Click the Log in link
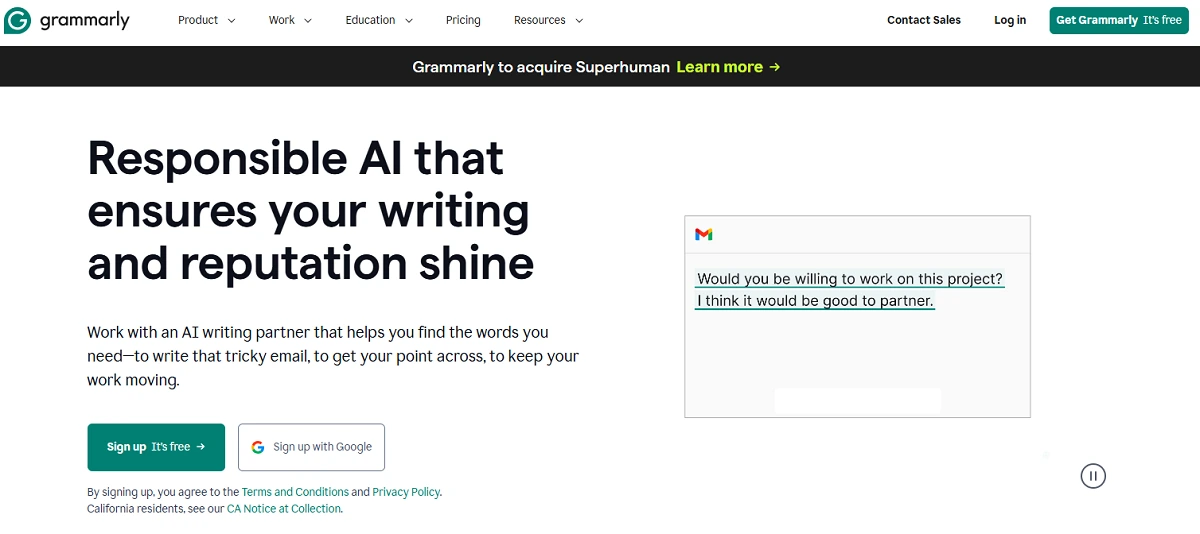This screenshot has height=534, width=1200. coord(1010,20)
